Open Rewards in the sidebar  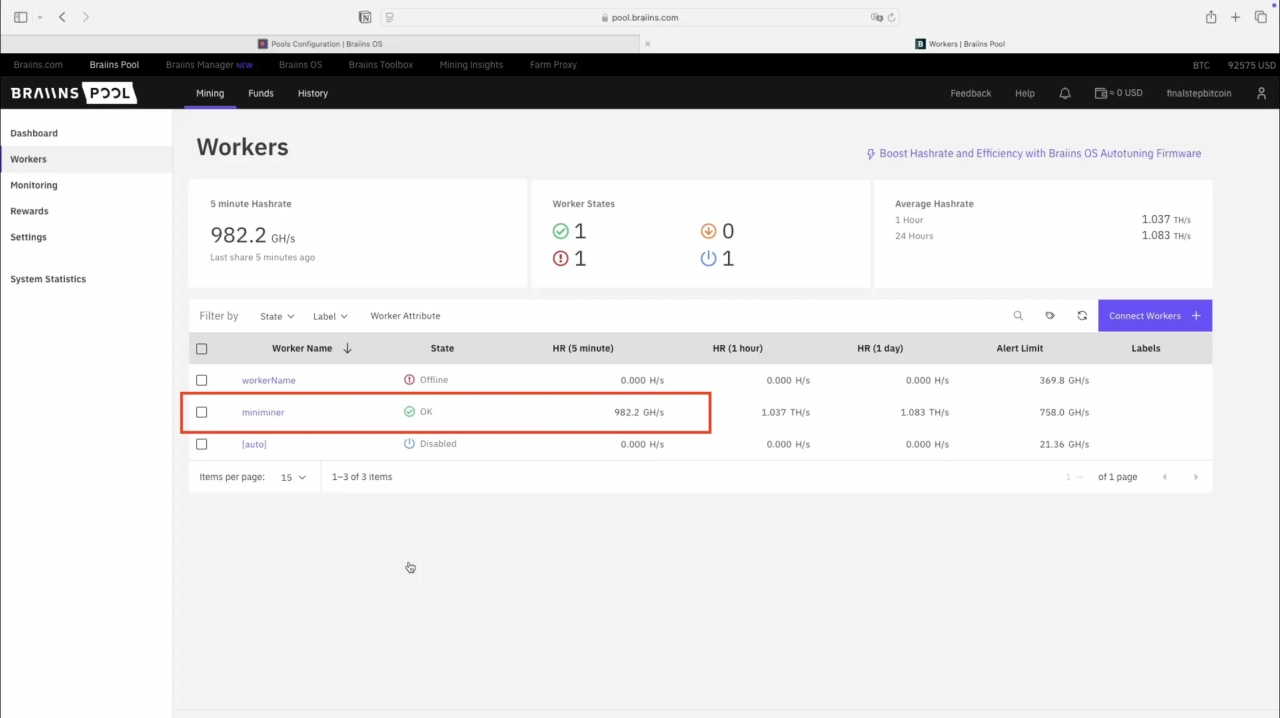tap(29, 211)
